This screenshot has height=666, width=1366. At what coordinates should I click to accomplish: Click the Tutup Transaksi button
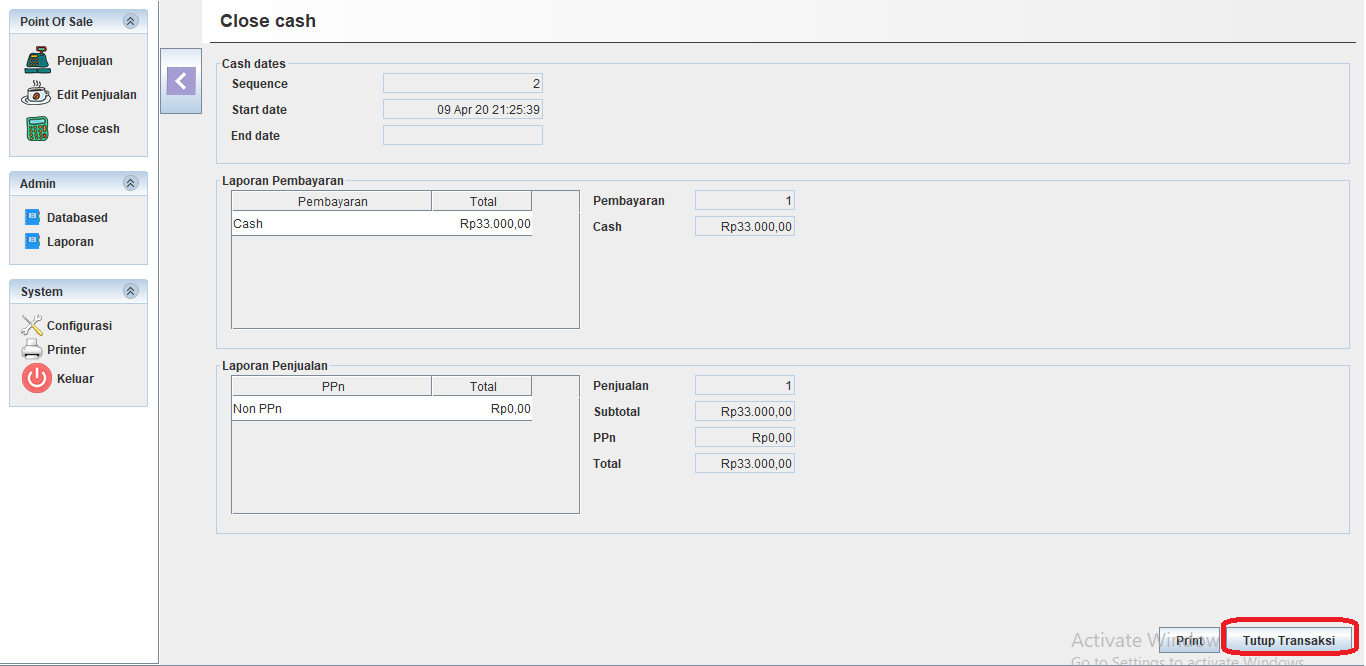tap(1288, 641)
